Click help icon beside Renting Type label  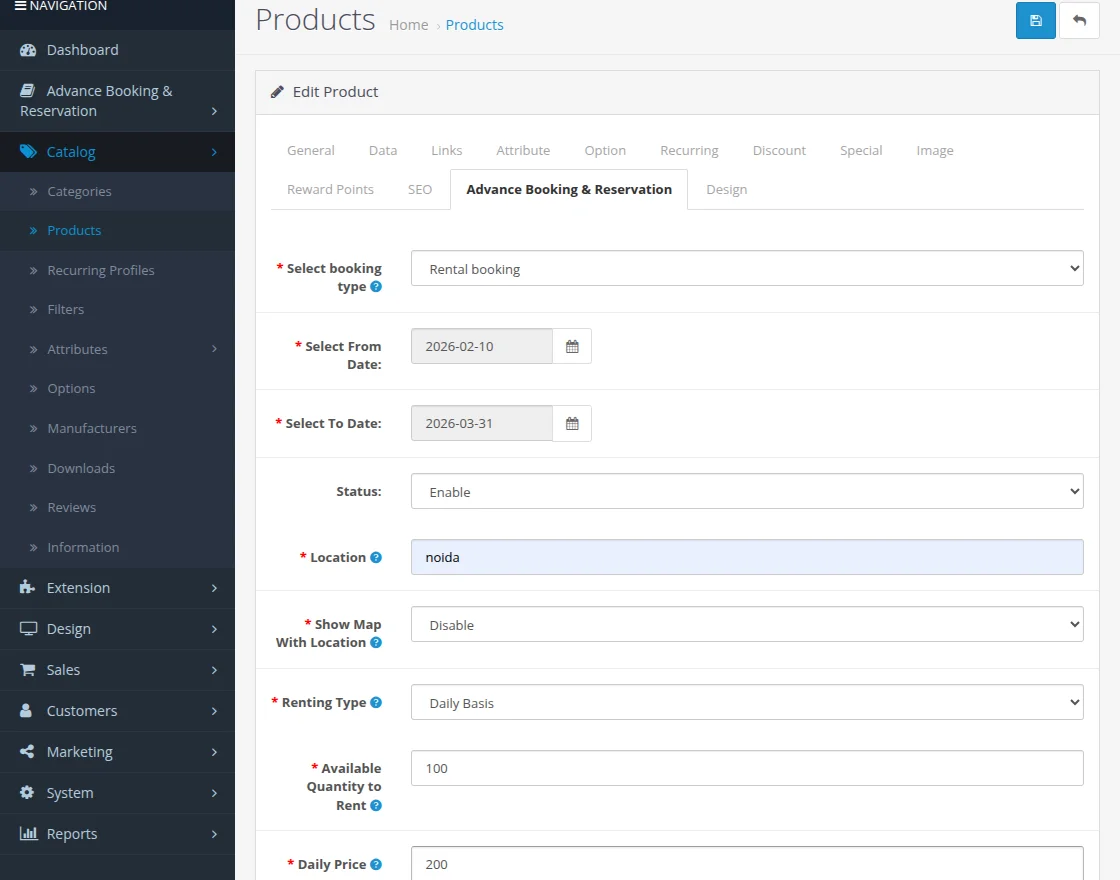(x=376, y=703)
